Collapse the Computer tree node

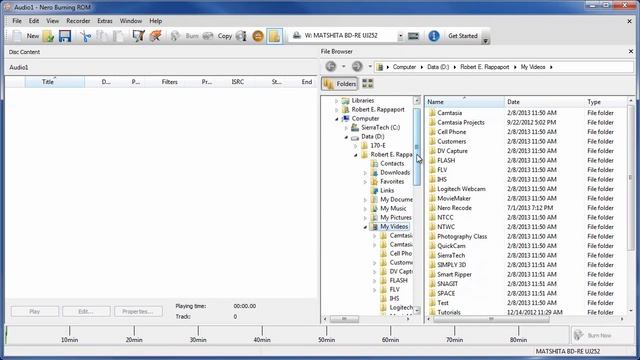pyautogui.click(x=337, y=119)
